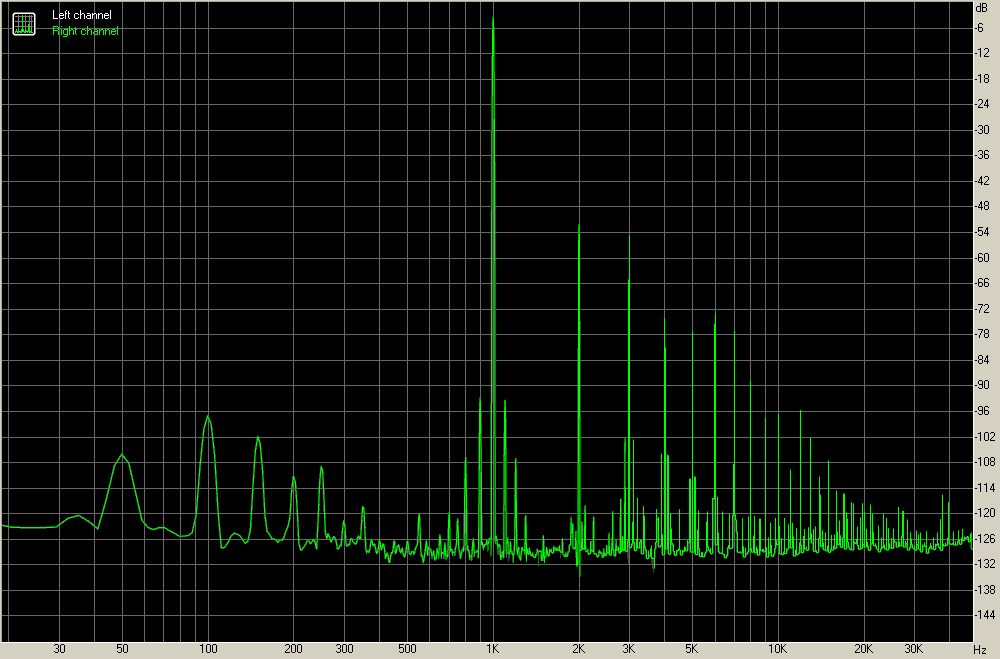Click the "dB" axis unit label
1000x659 pixels.
click(981, 8)
